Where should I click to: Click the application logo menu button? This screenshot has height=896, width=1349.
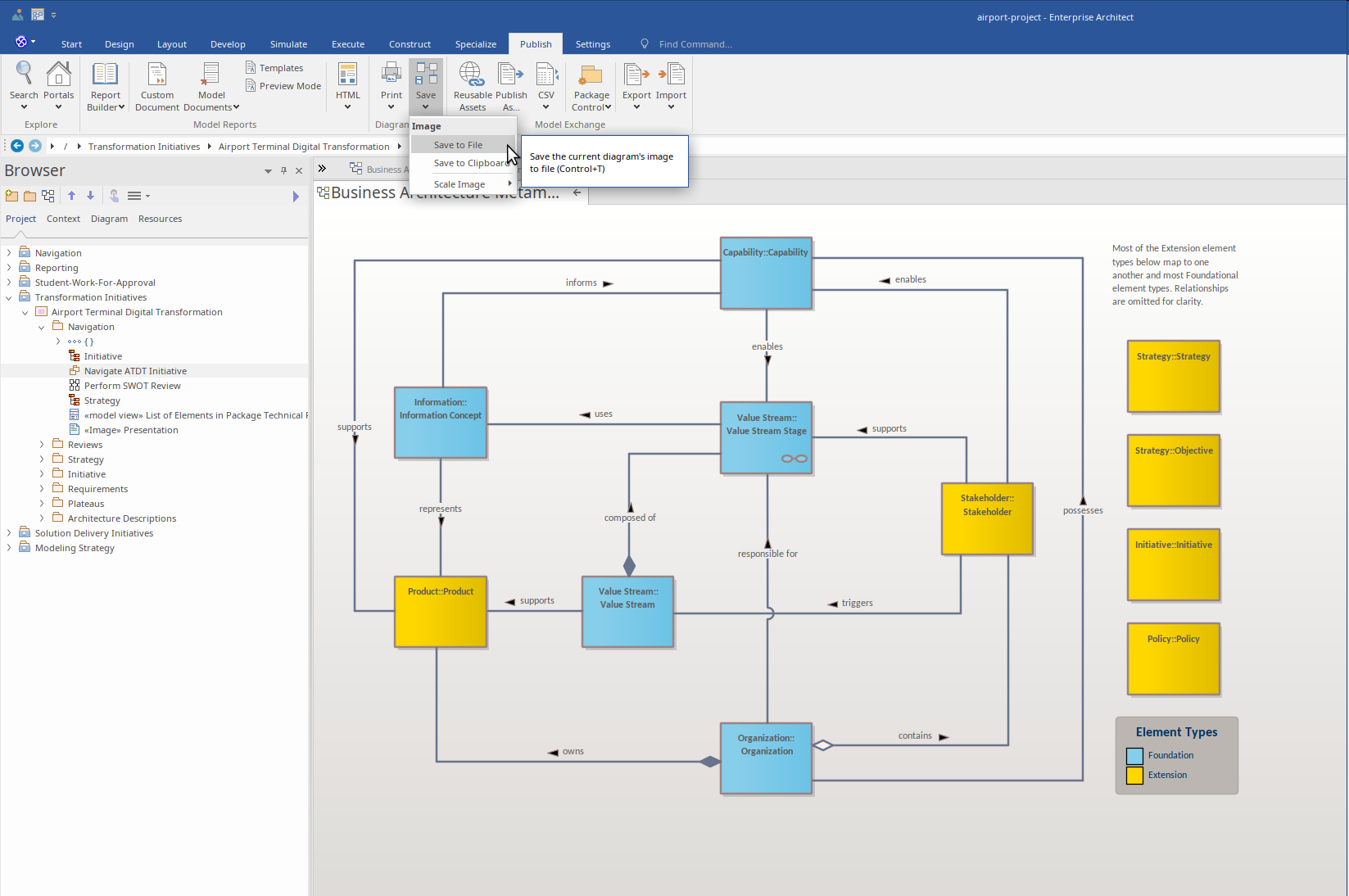(x=25, y=42)
